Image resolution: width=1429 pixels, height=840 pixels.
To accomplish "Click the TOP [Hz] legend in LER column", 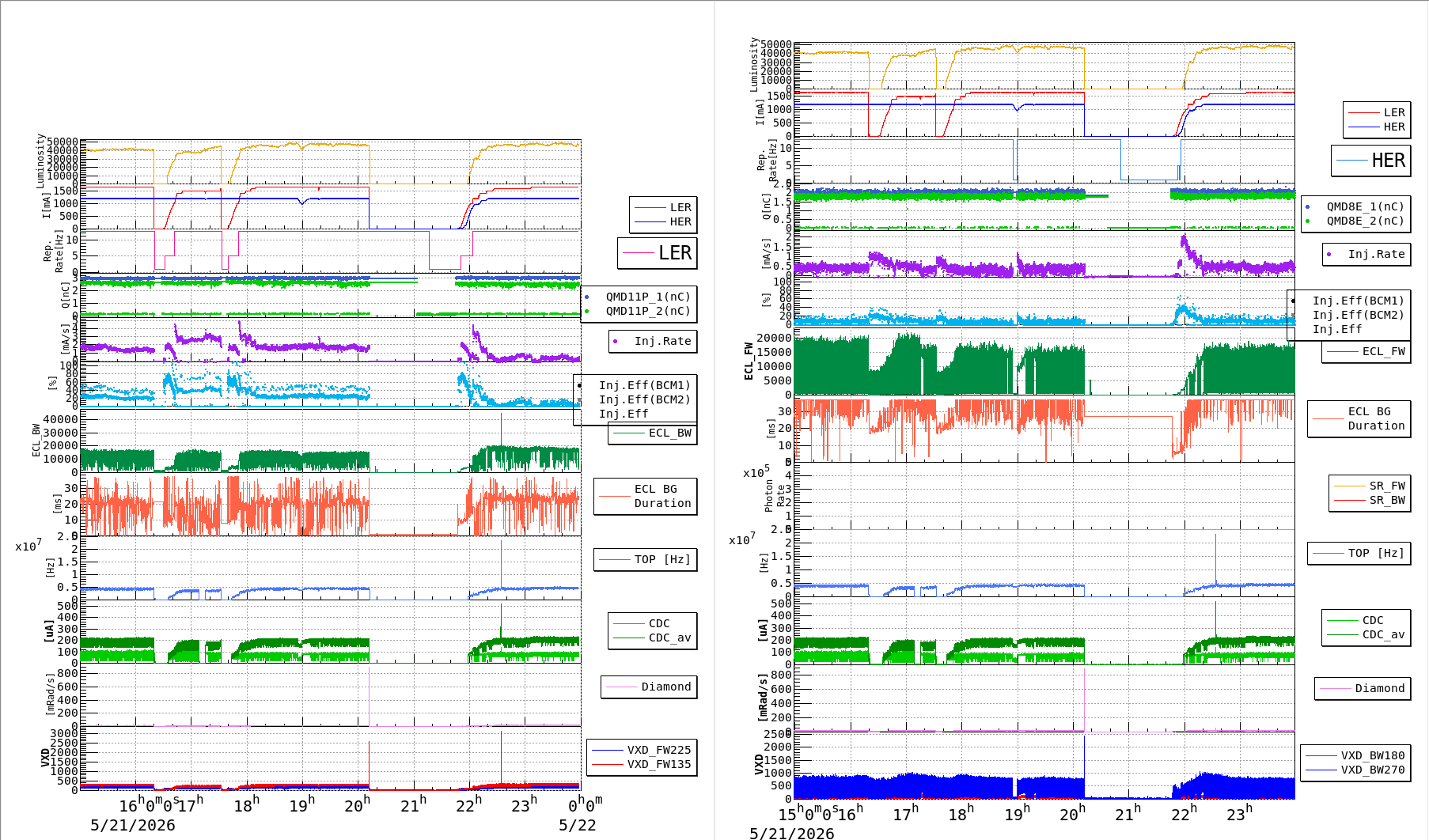I will (646, 559).
